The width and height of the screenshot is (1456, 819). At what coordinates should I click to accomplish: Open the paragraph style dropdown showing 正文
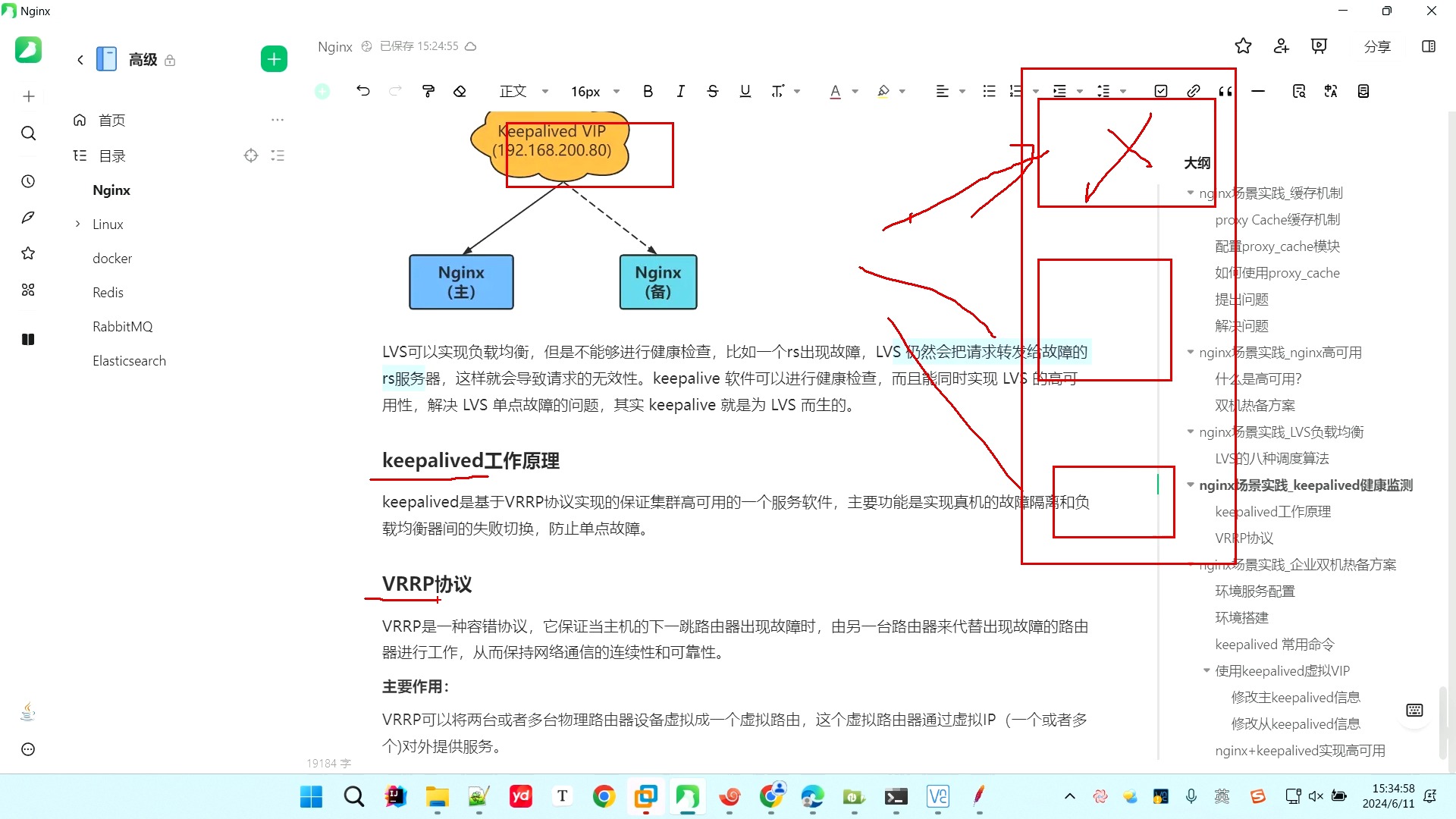(523, 91)
